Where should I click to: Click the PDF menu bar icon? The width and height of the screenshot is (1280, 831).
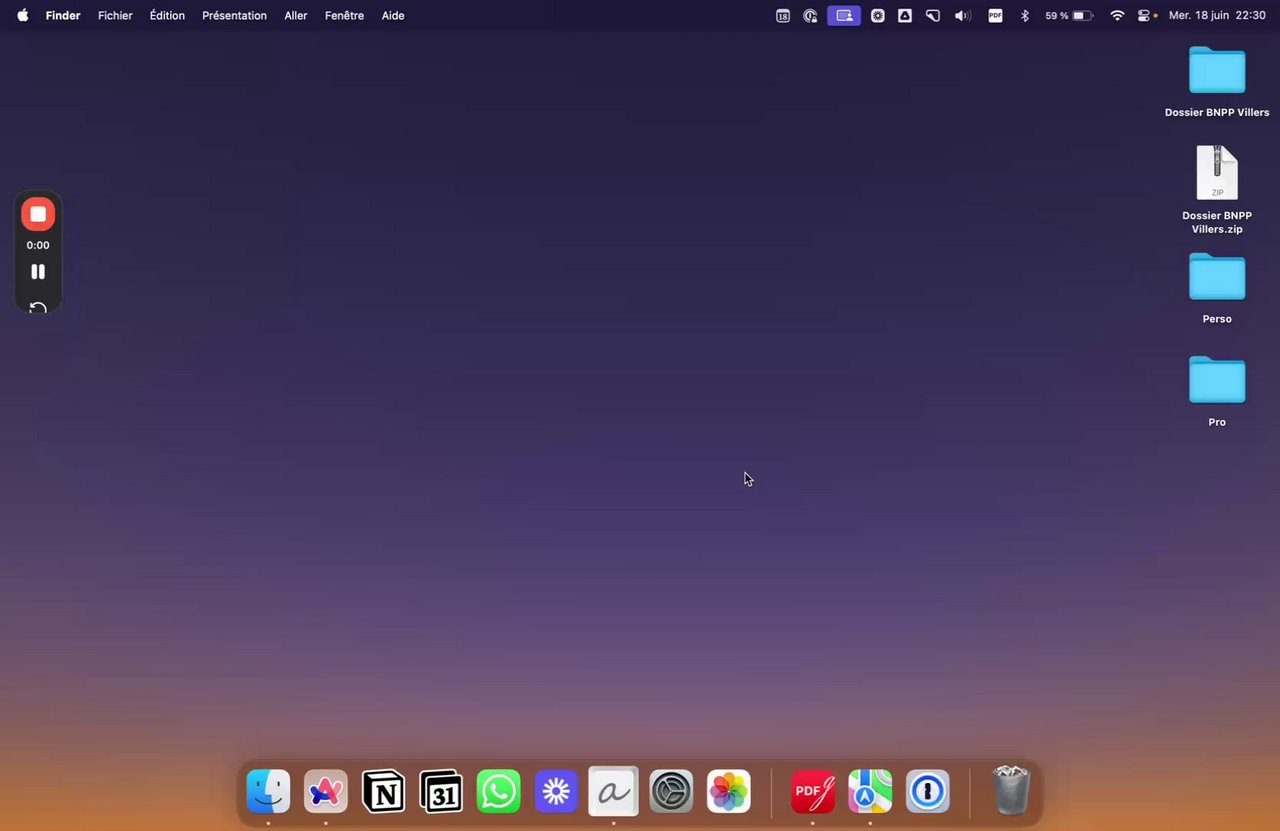995,16
